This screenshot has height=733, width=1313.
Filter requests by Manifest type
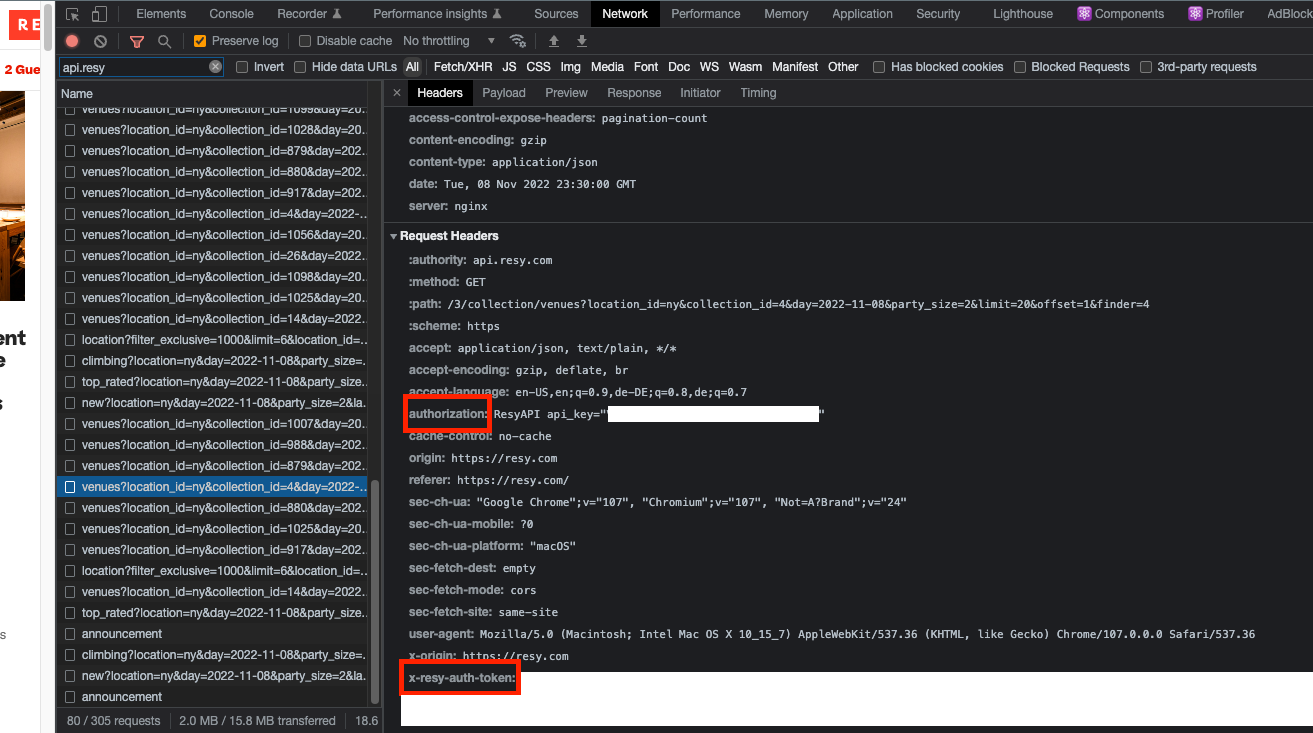tap(795, 67)
